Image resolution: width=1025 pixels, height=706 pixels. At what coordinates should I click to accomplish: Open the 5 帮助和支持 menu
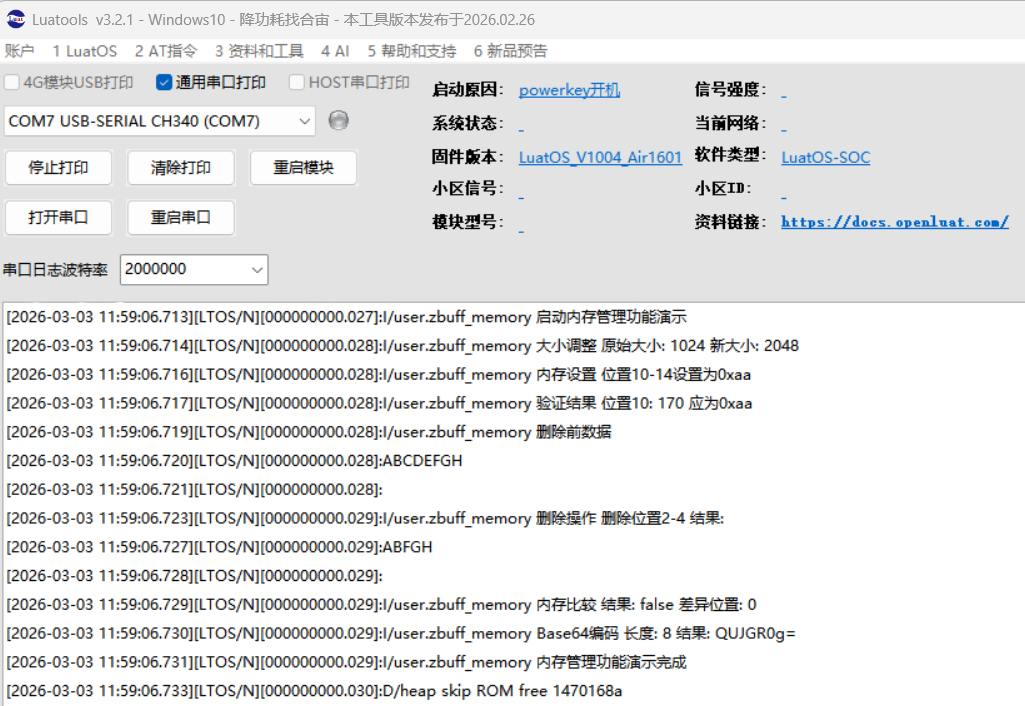(412, 51)
